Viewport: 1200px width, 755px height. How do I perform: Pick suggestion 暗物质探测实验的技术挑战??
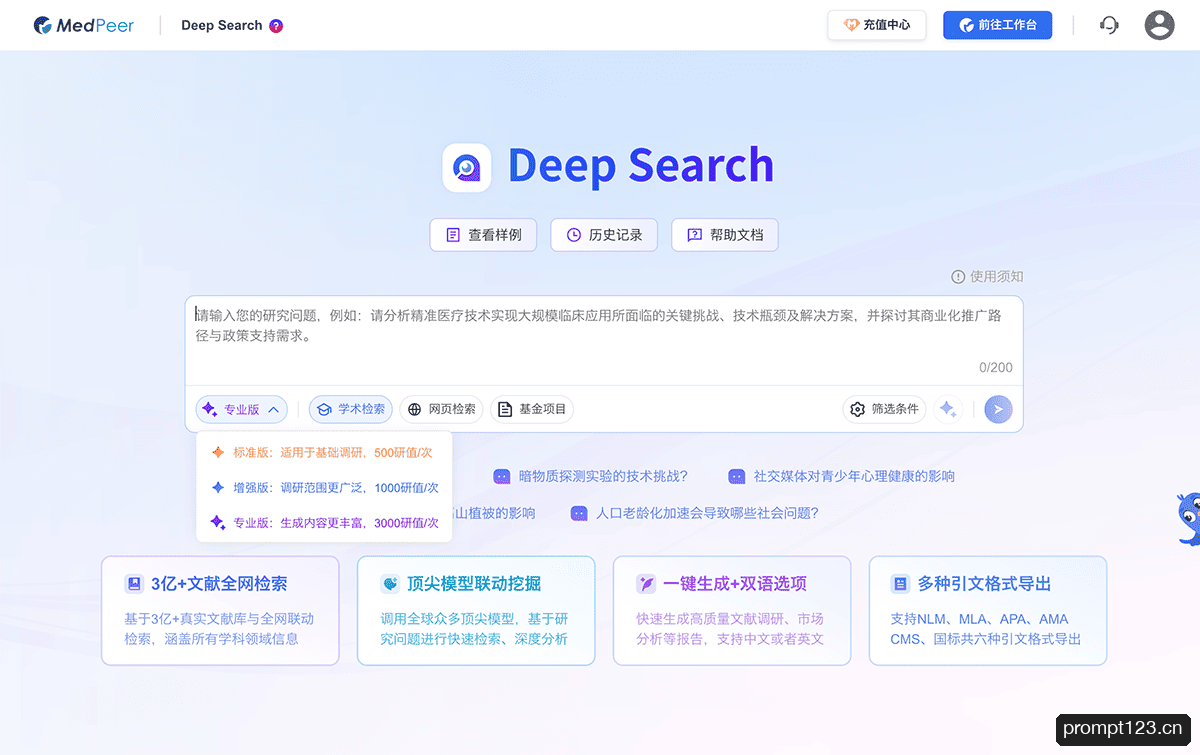[x=603, y=476]
